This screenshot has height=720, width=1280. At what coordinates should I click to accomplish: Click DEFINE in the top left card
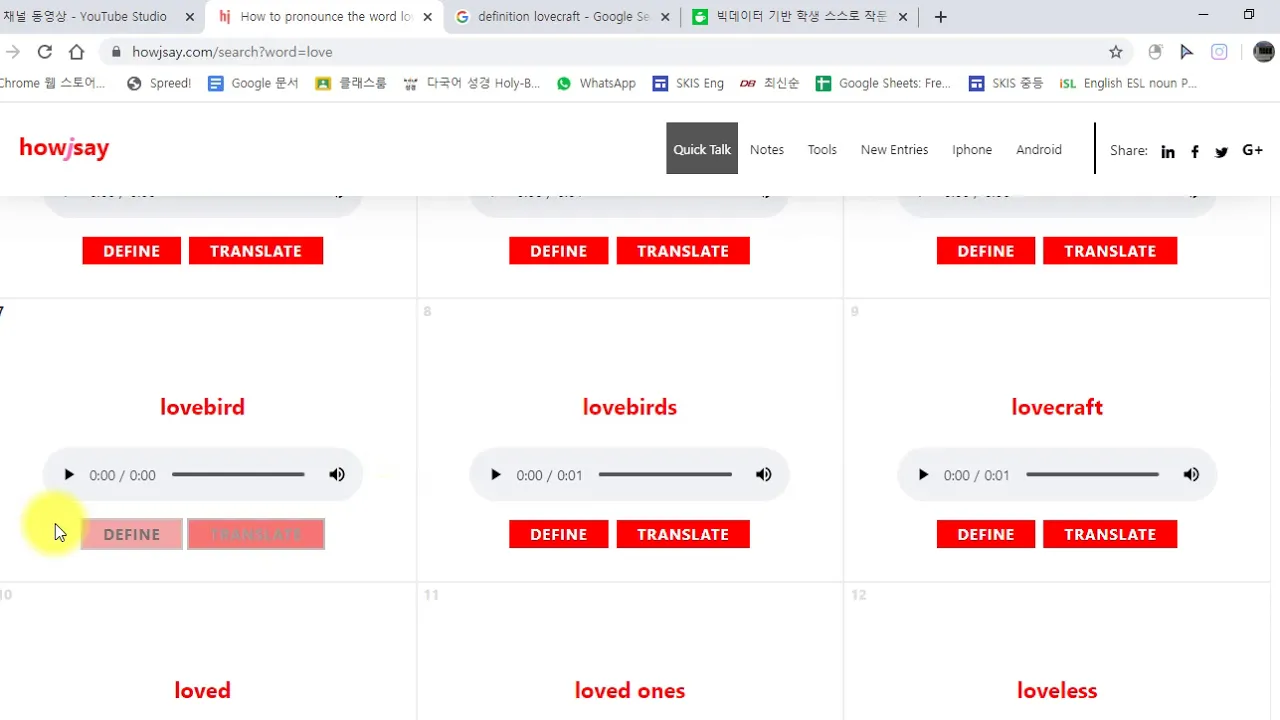click(131, 251)
